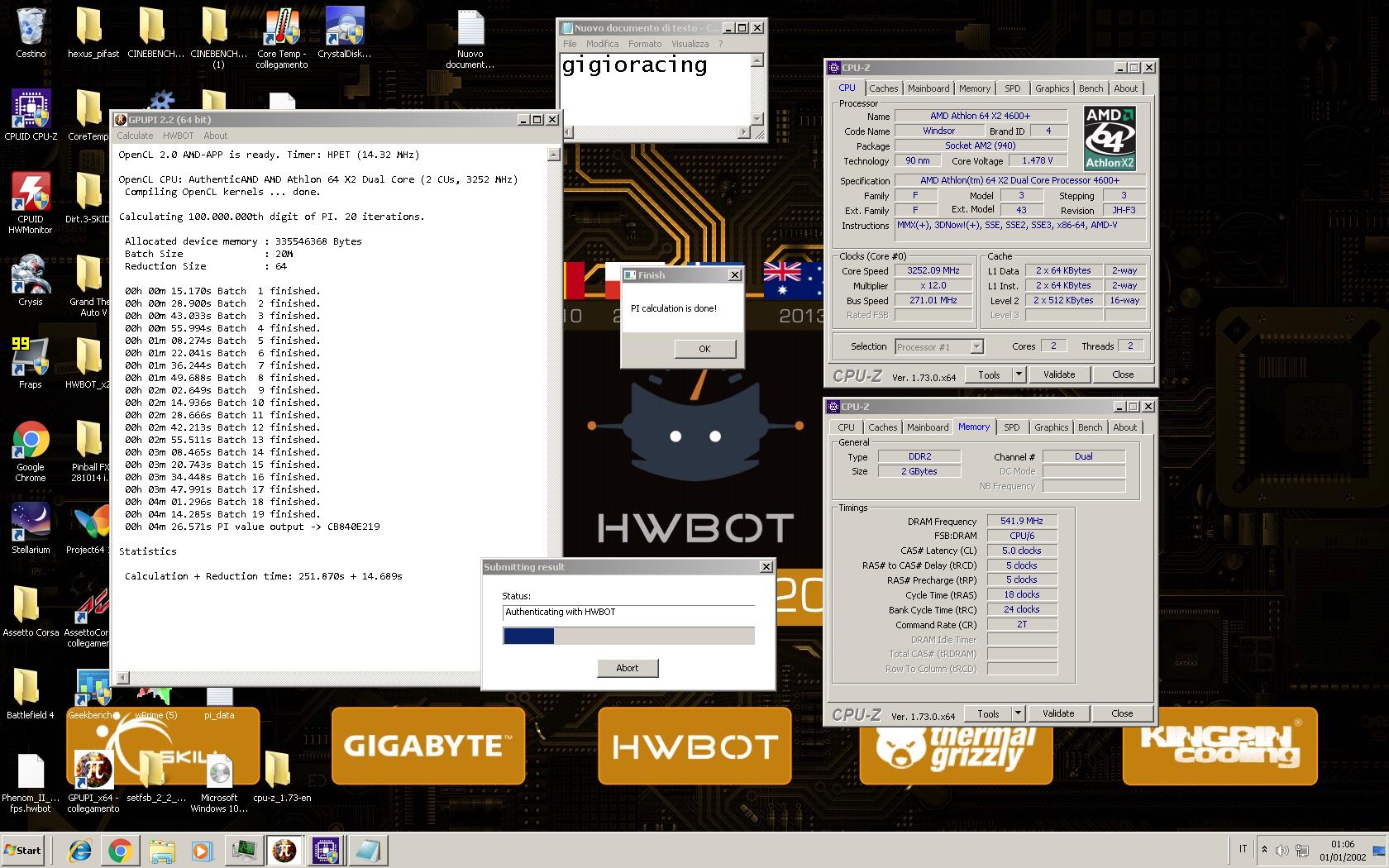Click the Core Speed value 3252.09 MHz
The image size is (1389, 868).
[933, 270]
